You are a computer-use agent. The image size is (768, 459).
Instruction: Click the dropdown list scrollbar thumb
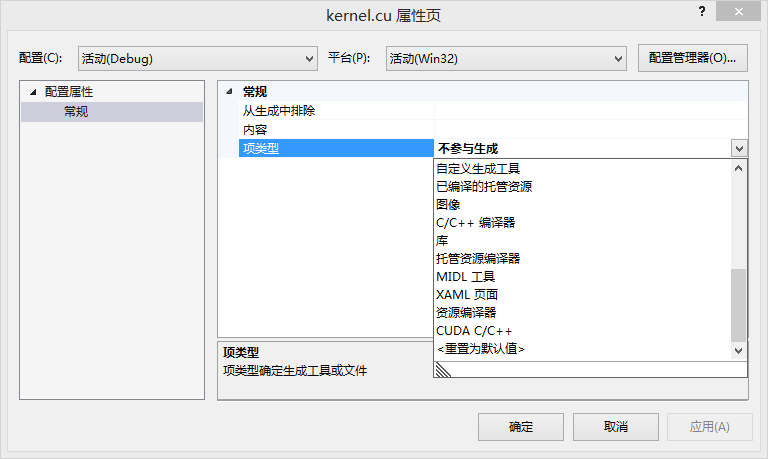point(739,305)
